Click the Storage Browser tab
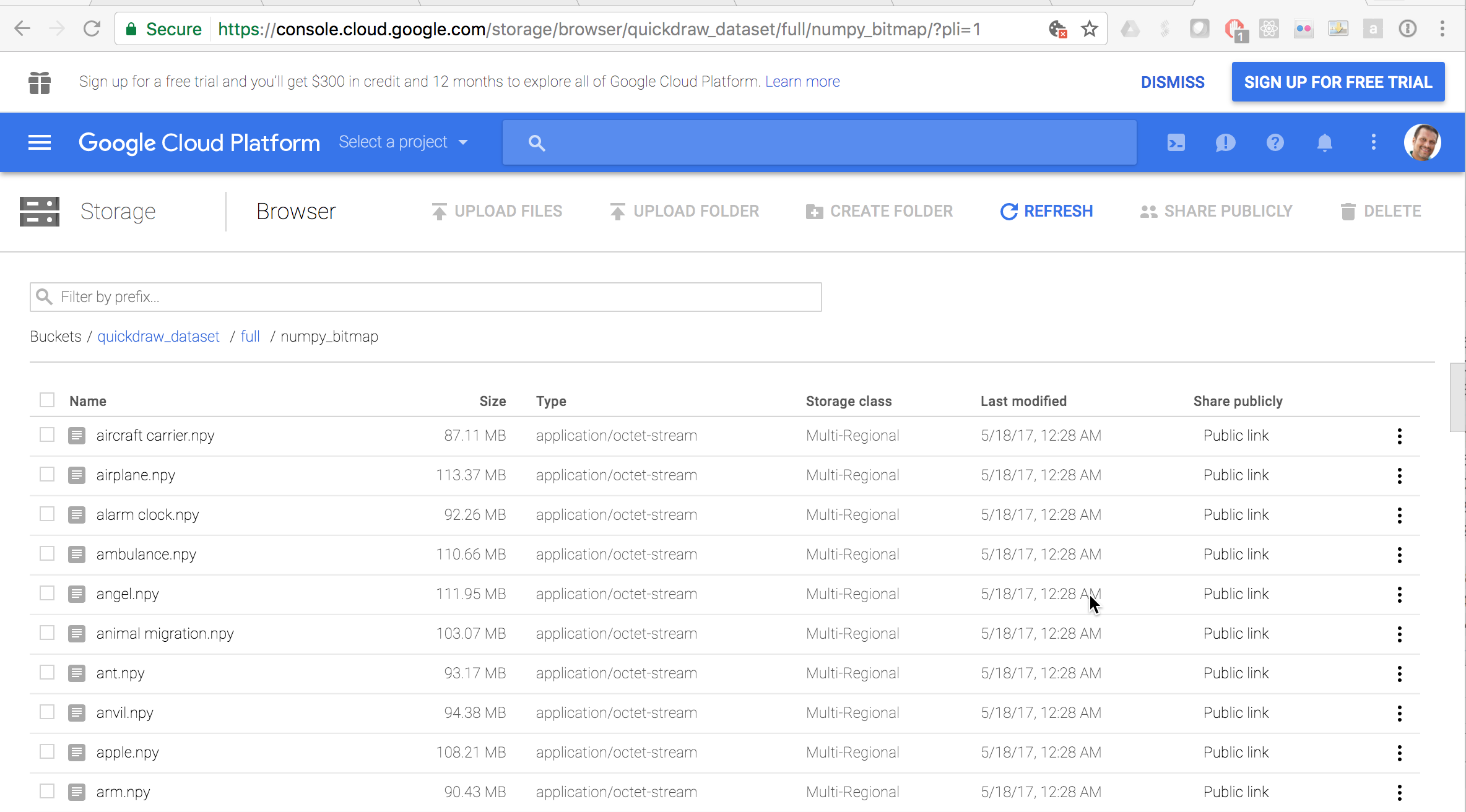This screenshot has height=812, width=1466. (296, 211)
